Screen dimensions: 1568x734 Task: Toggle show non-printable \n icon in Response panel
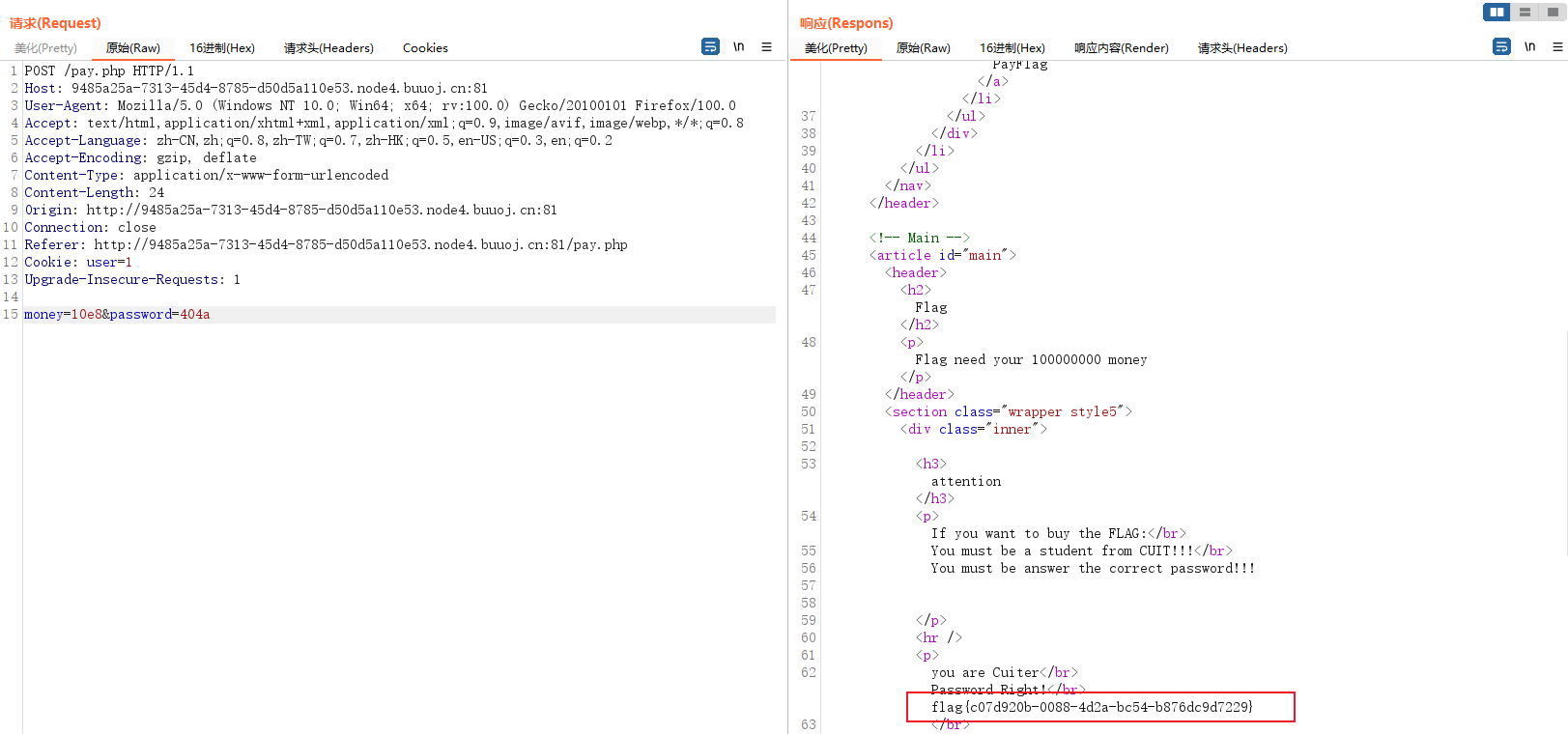click(x=1530, y=46)
